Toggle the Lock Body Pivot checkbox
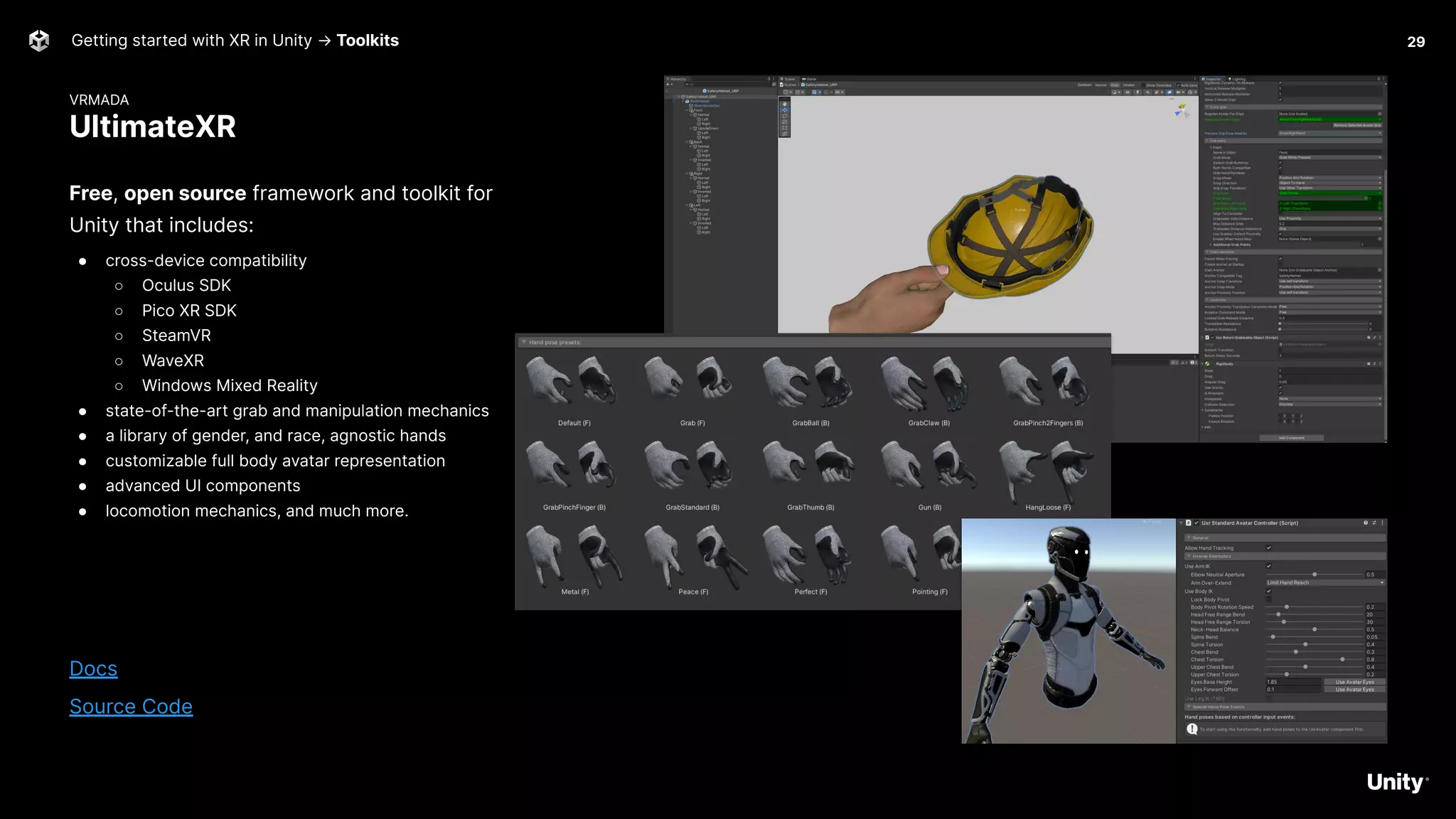This screenshot has height=819, width=1456. [1269, 599]
